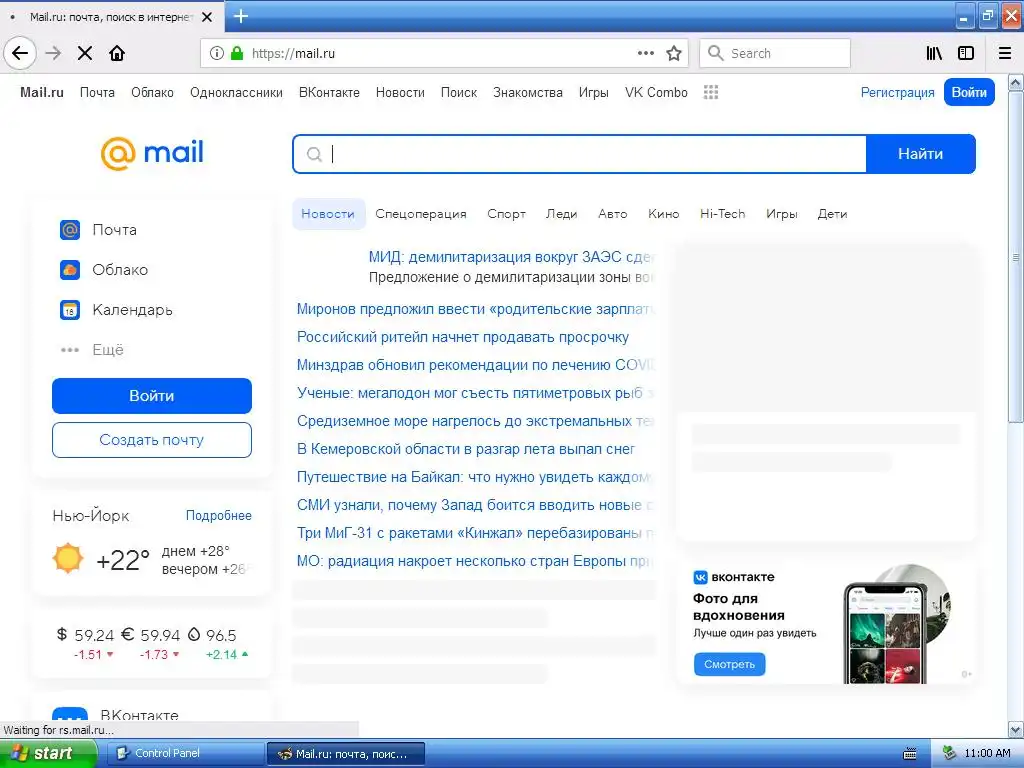Close the Mail.ru browser tab
Viewport: 1024px width, 768px height.
(207, 17)
